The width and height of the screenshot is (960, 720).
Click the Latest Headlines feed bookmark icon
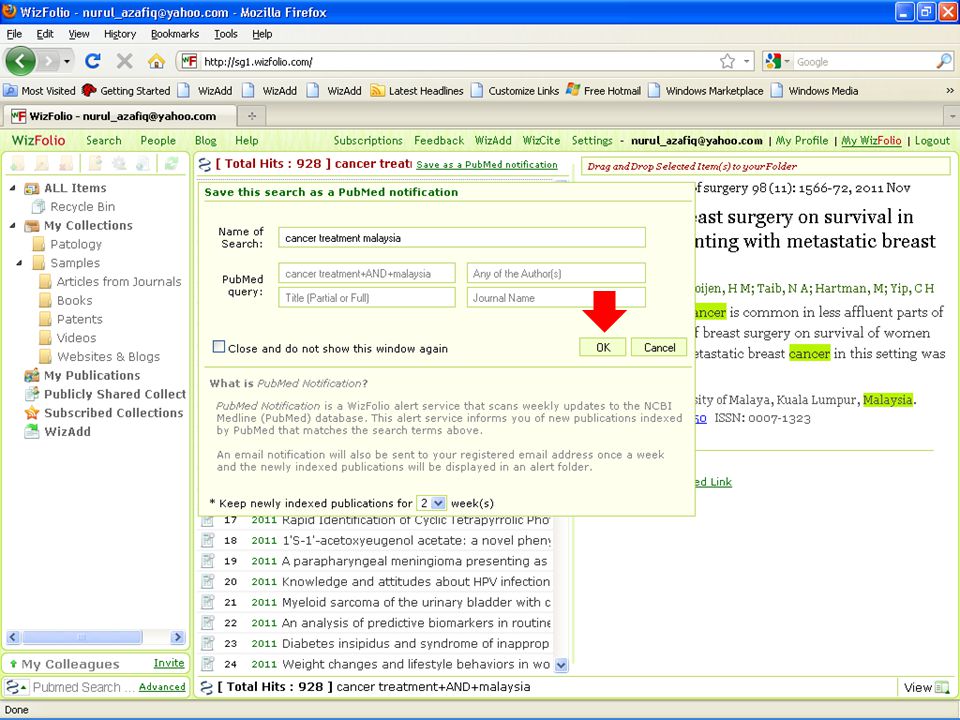click(x=377, y=91)
